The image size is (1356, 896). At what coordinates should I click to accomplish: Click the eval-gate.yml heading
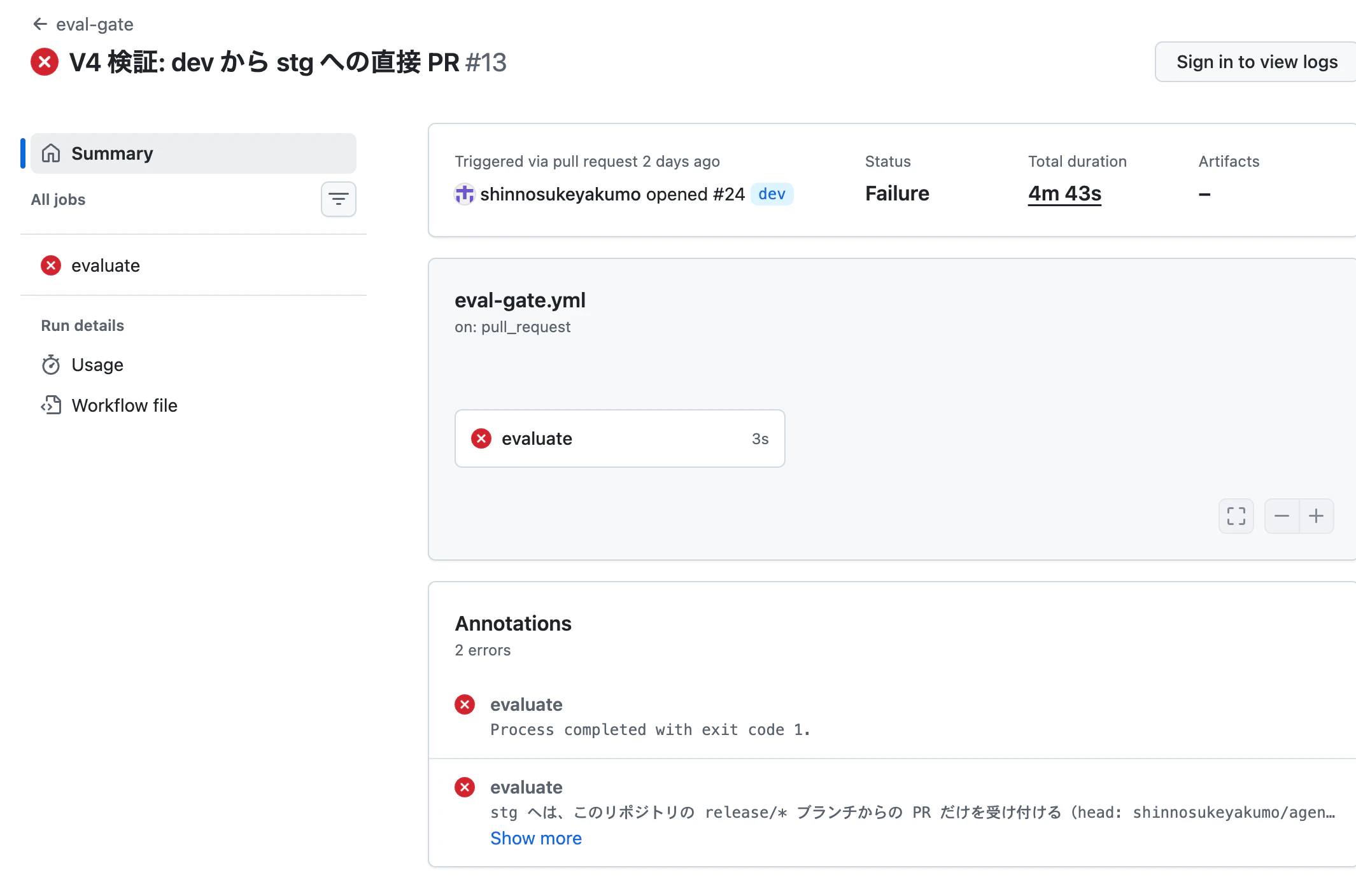[x=520, y=300]
